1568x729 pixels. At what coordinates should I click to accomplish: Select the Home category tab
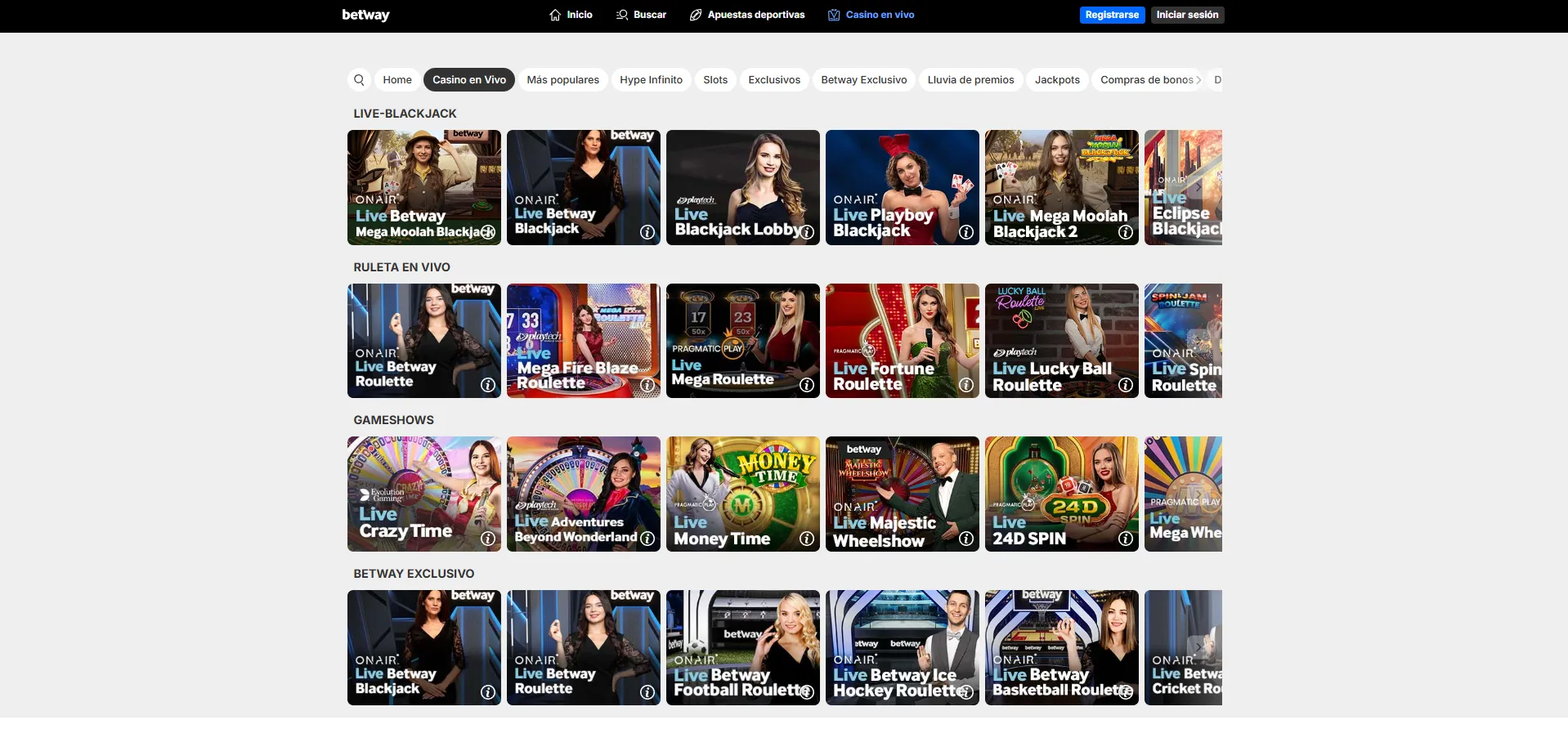pos(397,79)
